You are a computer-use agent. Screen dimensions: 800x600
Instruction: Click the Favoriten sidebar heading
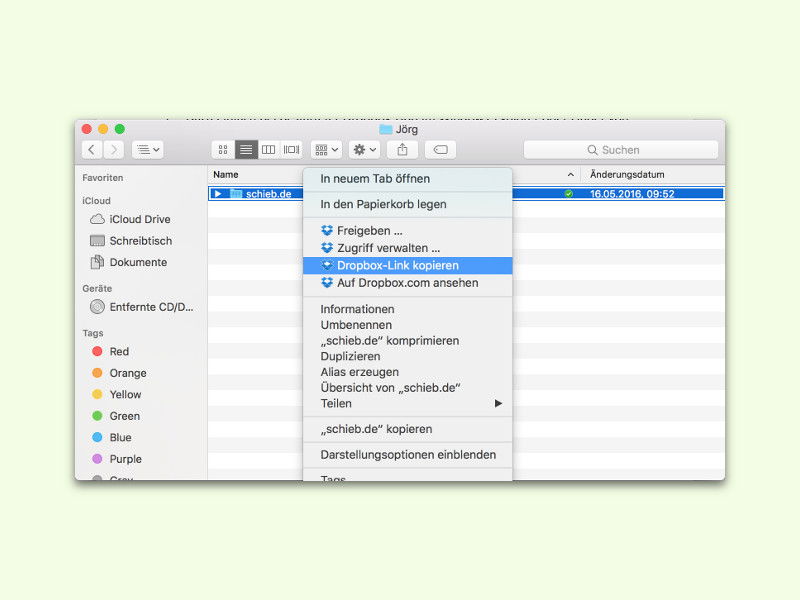(x=103, y=178)
